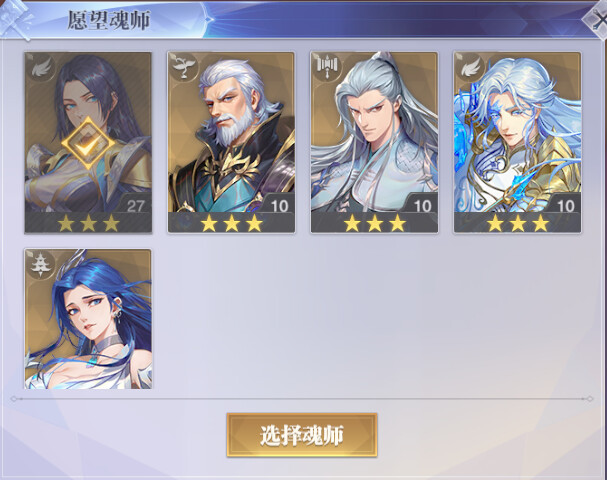Click the 选择魂师 confirm button
Image resolution: width=607 pixels, height=480 pixels.
coord(302,435)
